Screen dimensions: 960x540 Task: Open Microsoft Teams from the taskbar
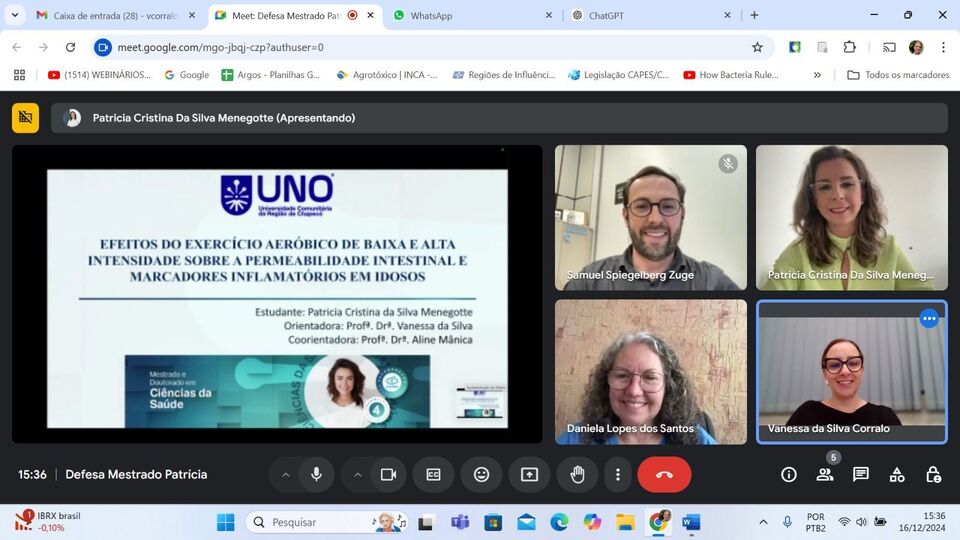click(460, 522)
